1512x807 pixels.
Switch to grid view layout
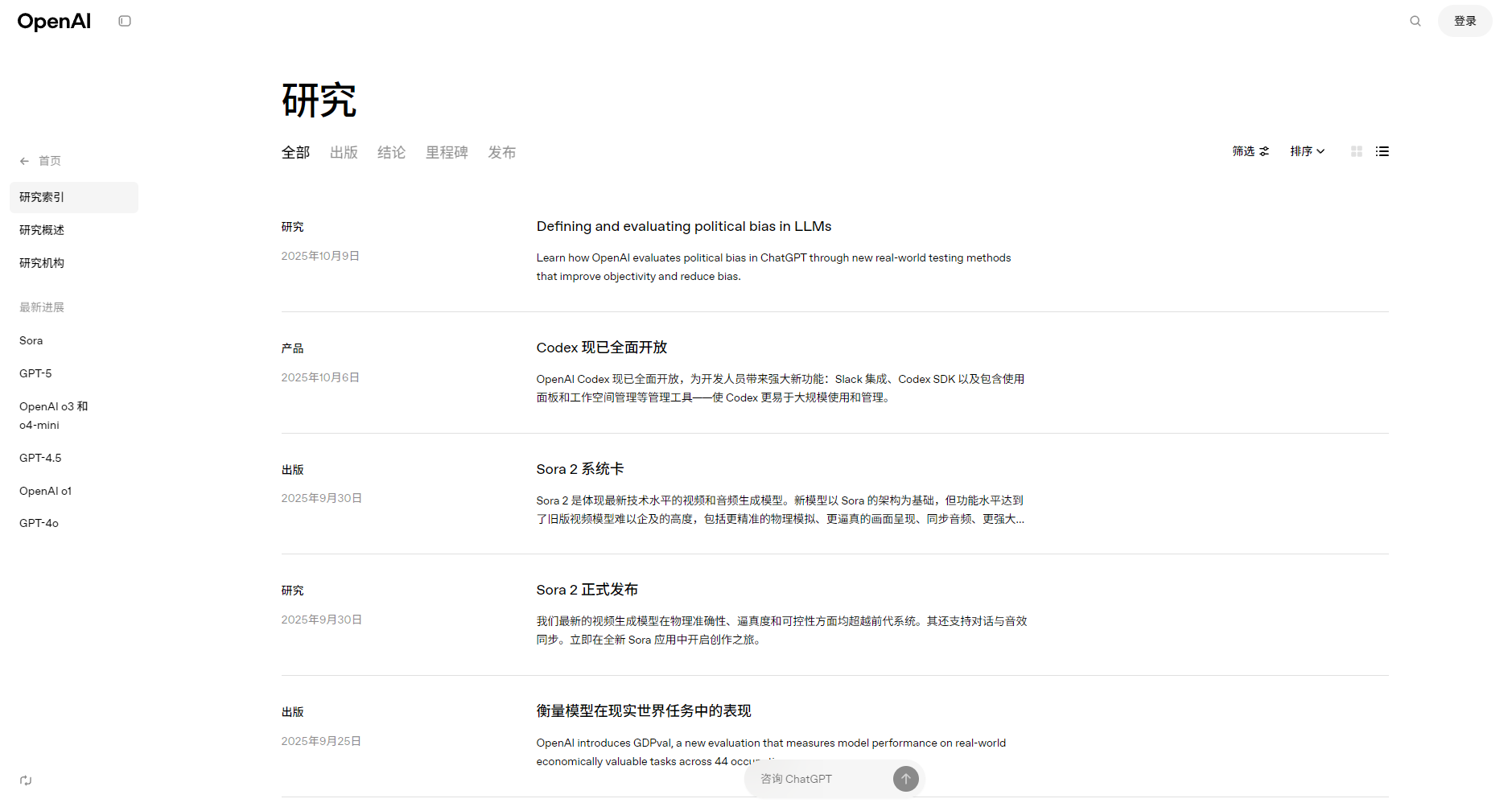click(x=1356, y=151)
